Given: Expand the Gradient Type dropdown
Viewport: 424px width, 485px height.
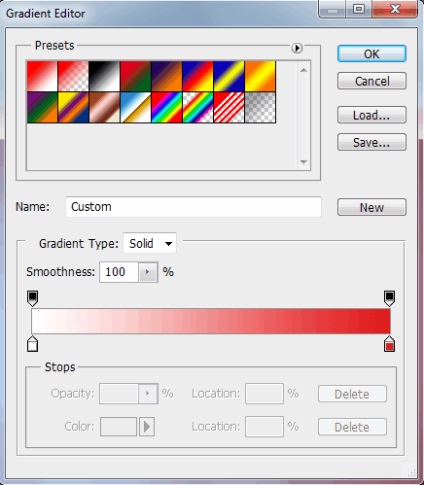Looking at the screenshot, I should [150, 243].
